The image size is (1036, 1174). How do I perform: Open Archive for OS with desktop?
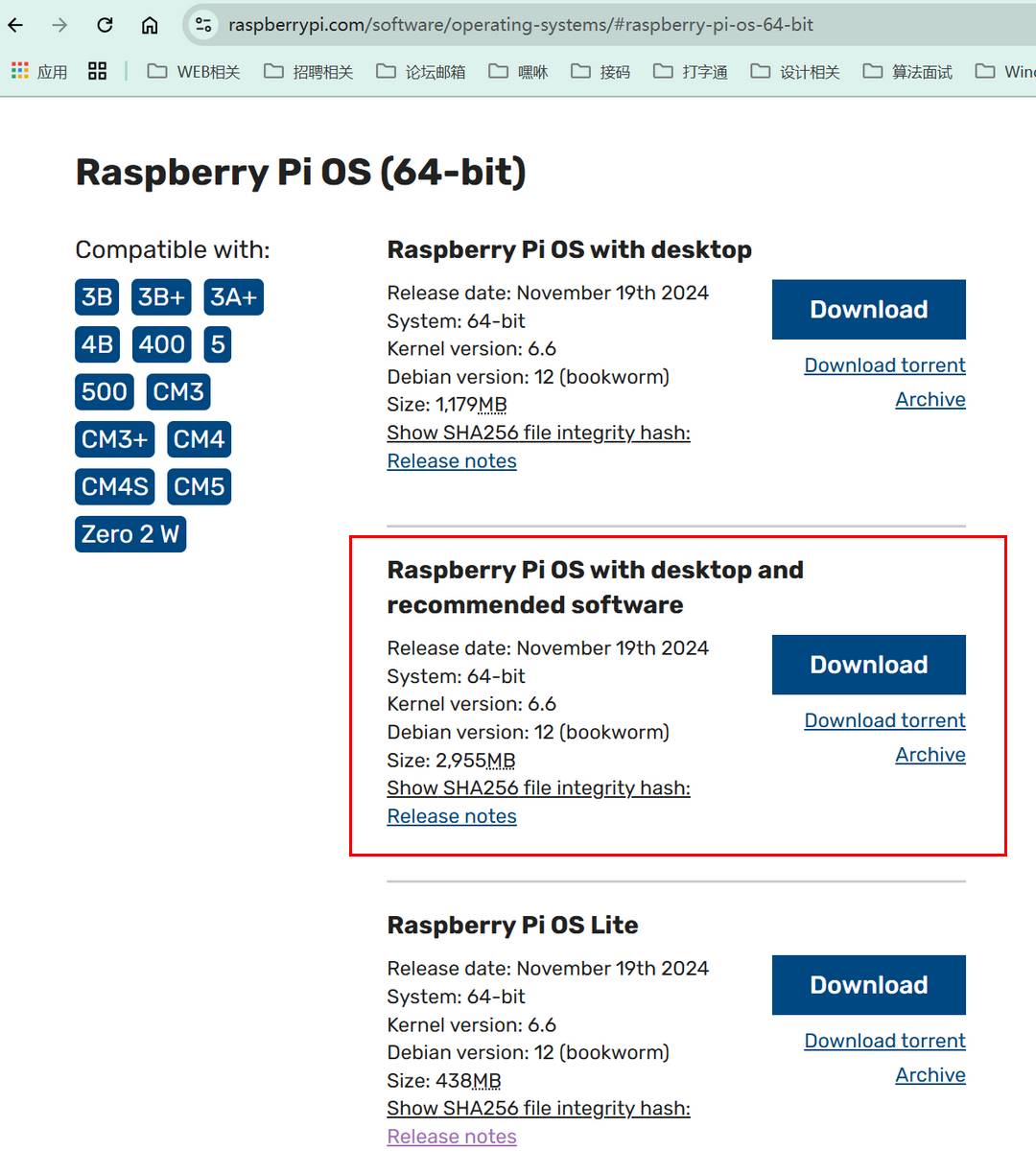pyautogui.click(x=930, y=400)
